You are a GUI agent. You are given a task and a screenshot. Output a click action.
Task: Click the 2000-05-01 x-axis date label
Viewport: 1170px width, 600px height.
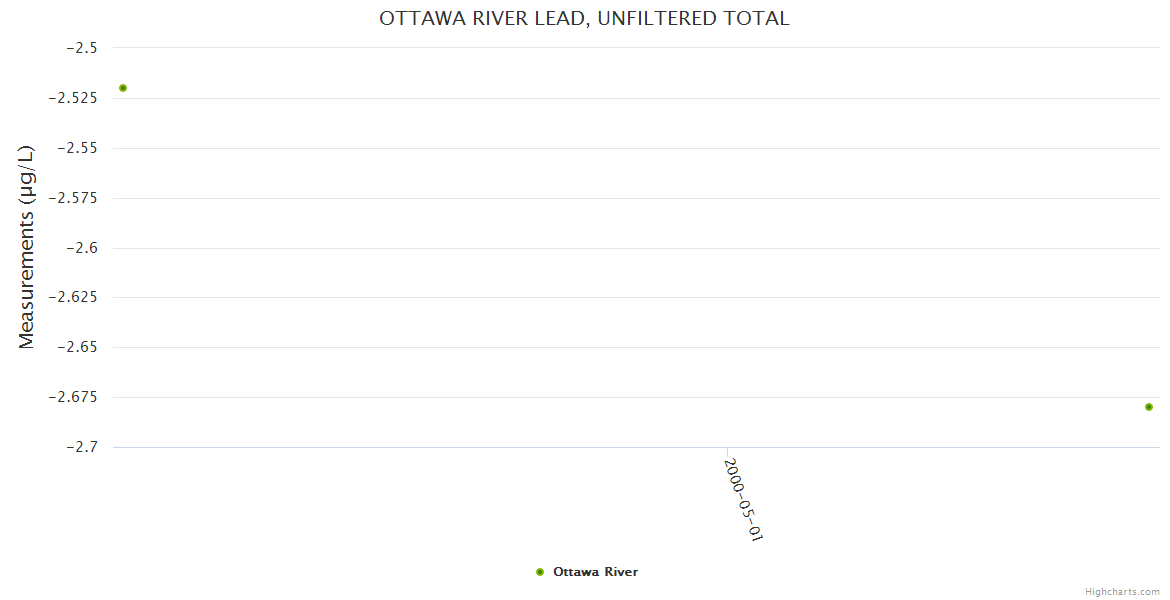[743, 500]
